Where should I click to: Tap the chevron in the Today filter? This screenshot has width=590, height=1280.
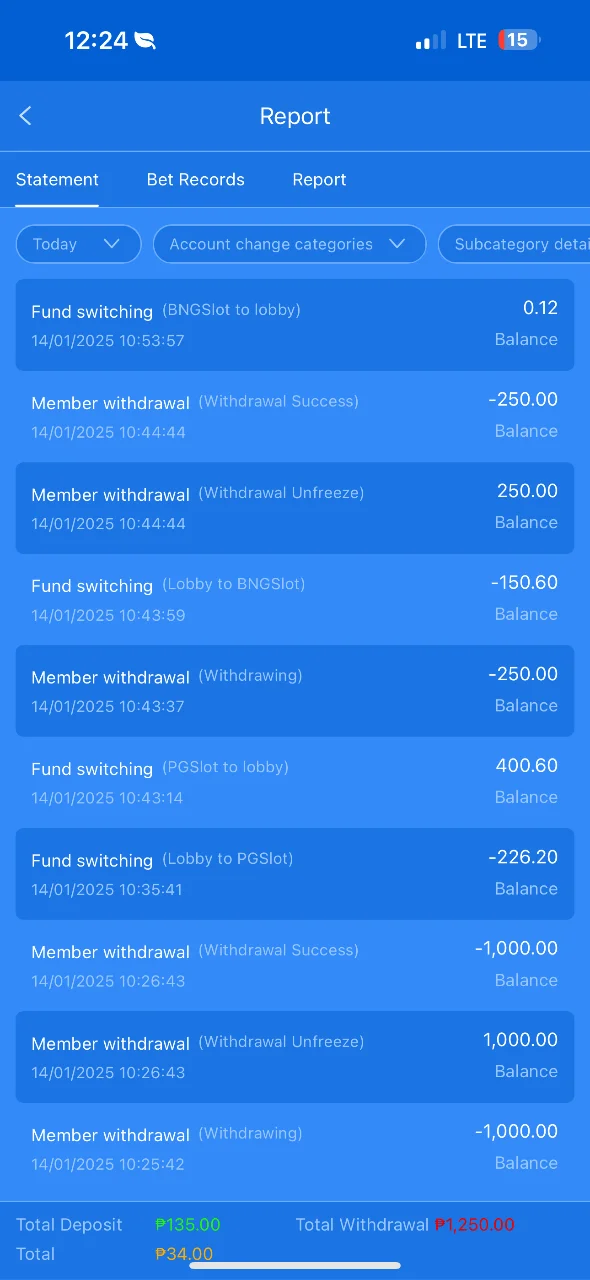(x=112, y=244)
